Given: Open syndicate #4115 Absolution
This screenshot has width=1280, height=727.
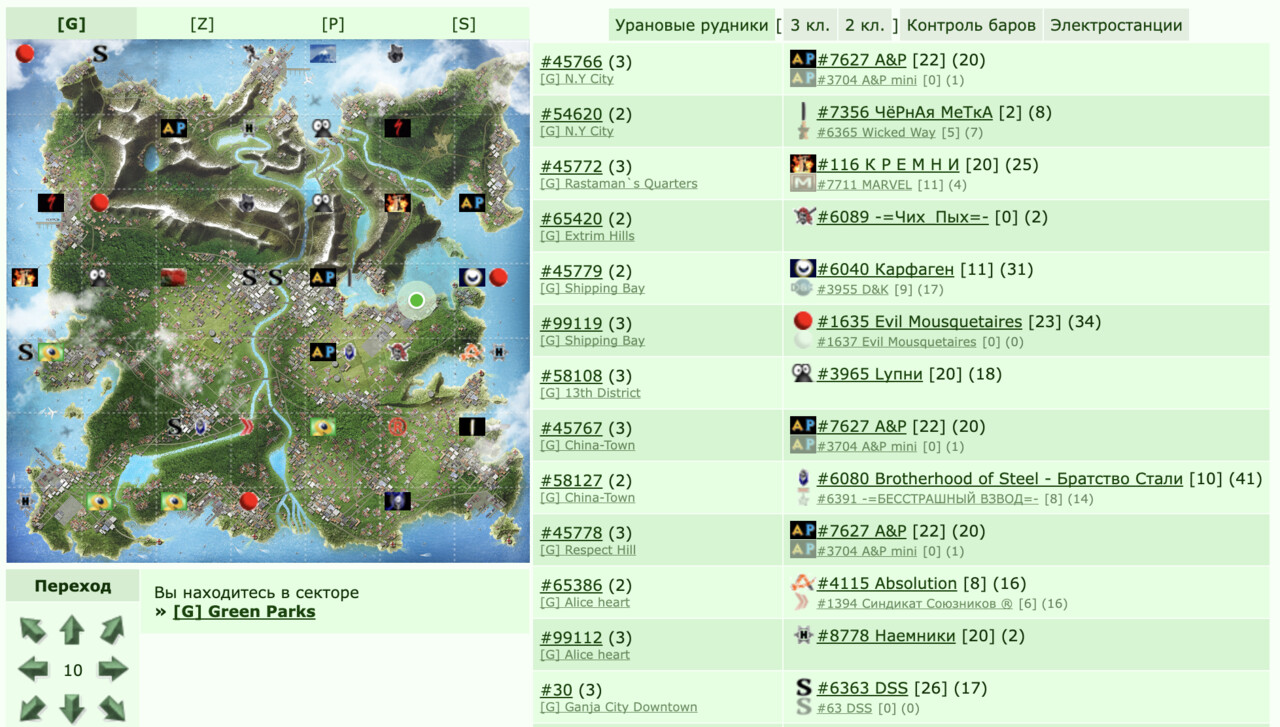Looking at the screenshot, I should point(887,583).
